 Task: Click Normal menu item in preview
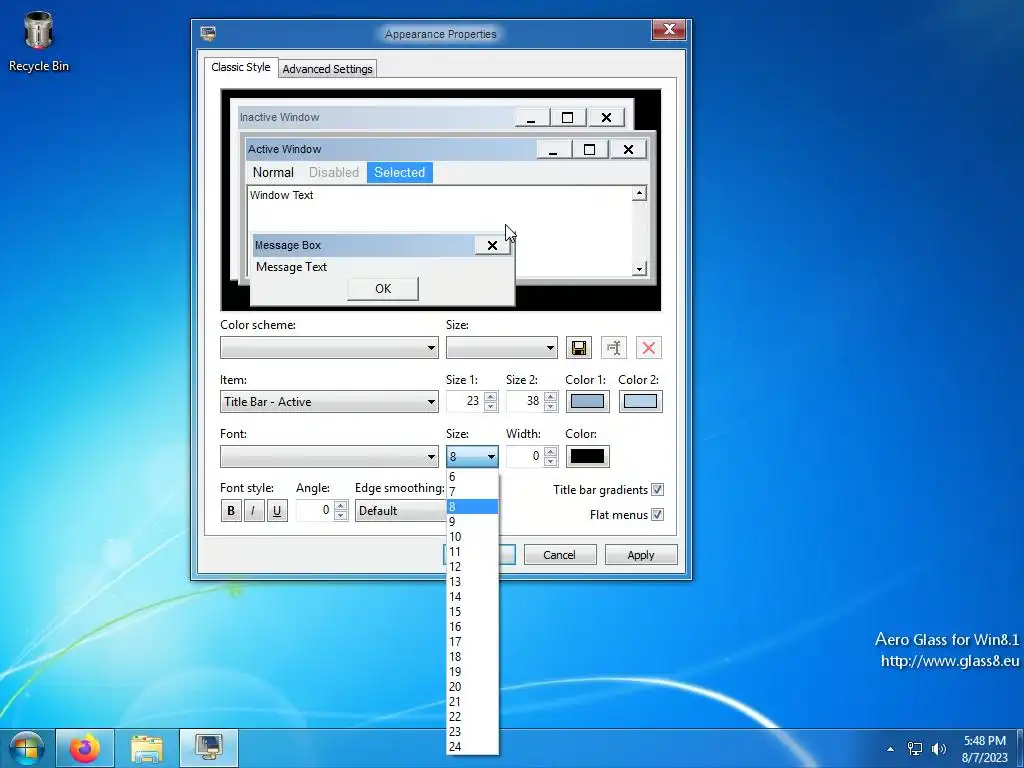click(273, 172)
